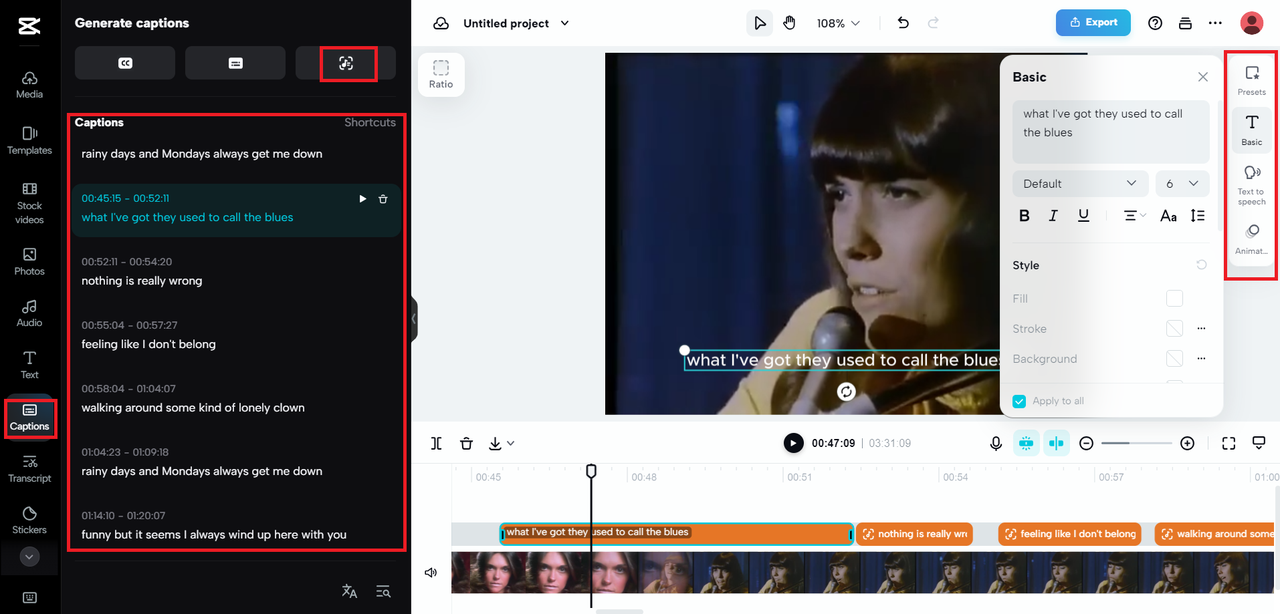
Task: Open Stroke more options
Action: (1201, 328)
